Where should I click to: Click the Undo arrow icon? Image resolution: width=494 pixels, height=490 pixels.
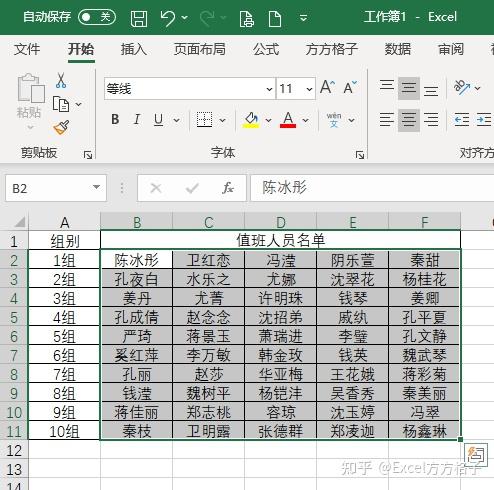[x=168, y=18]
